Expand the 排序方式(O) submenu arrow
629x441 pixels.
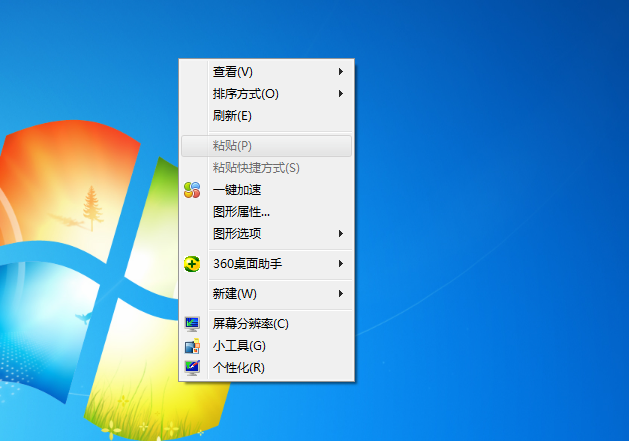341,94
